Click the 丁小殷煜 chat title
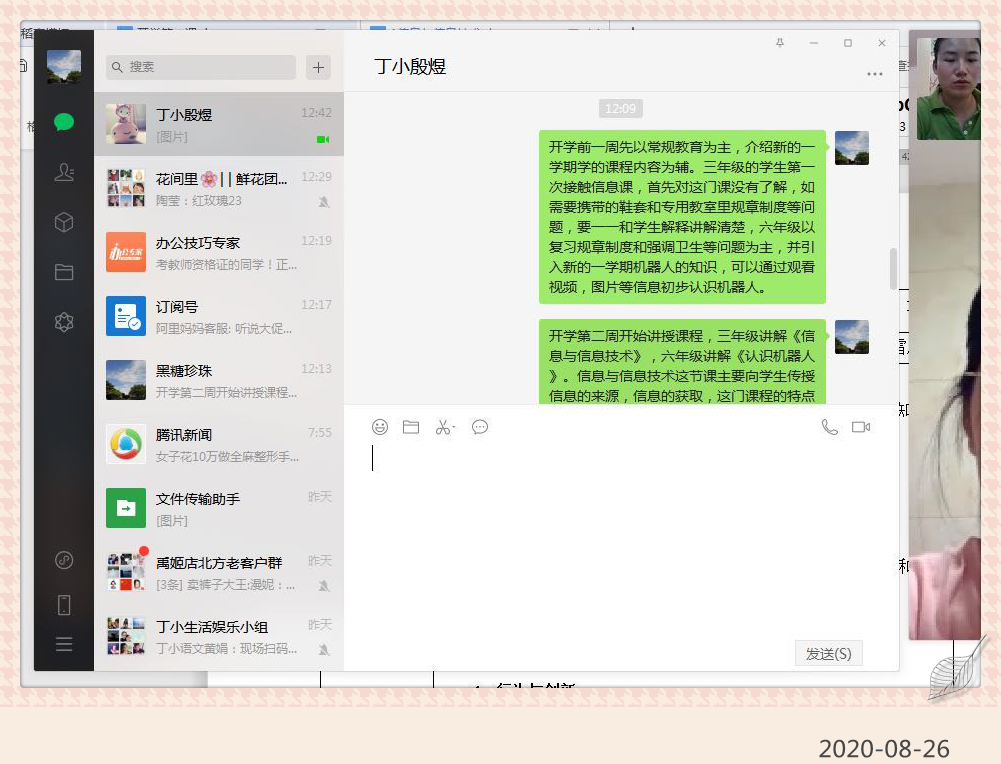This screenshot has height=764, width=1001. coord(410,66)
